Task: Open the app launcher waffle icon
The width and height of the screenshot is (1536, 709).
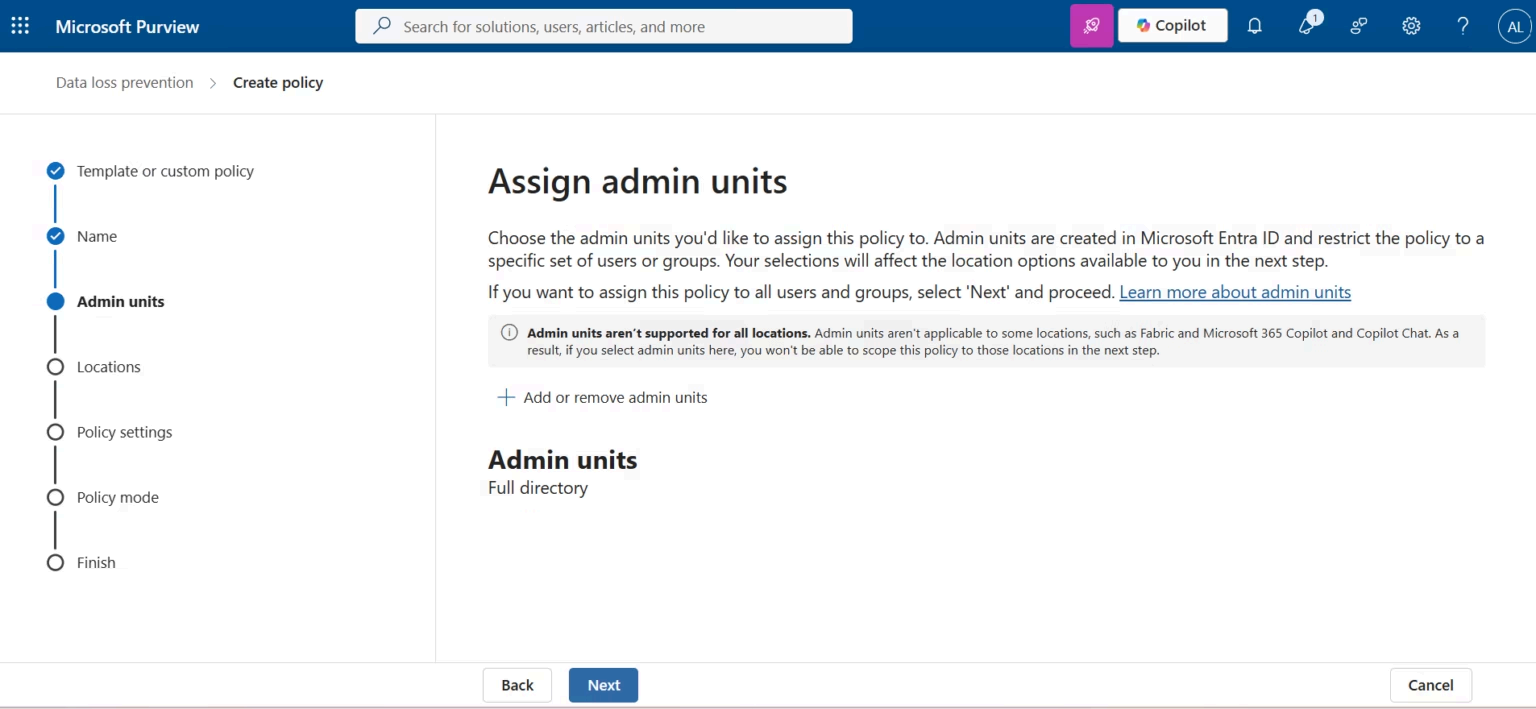Action: (20, 26)
